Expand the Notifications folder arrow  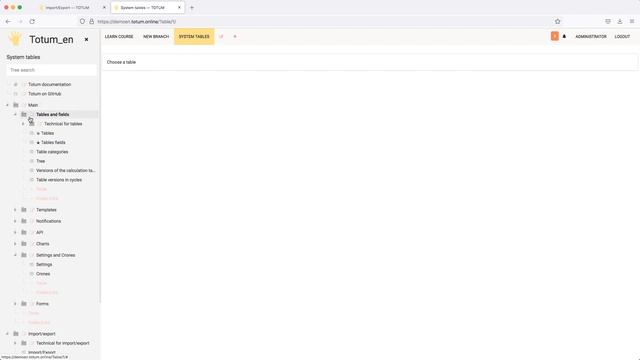(x=15, y=221)
